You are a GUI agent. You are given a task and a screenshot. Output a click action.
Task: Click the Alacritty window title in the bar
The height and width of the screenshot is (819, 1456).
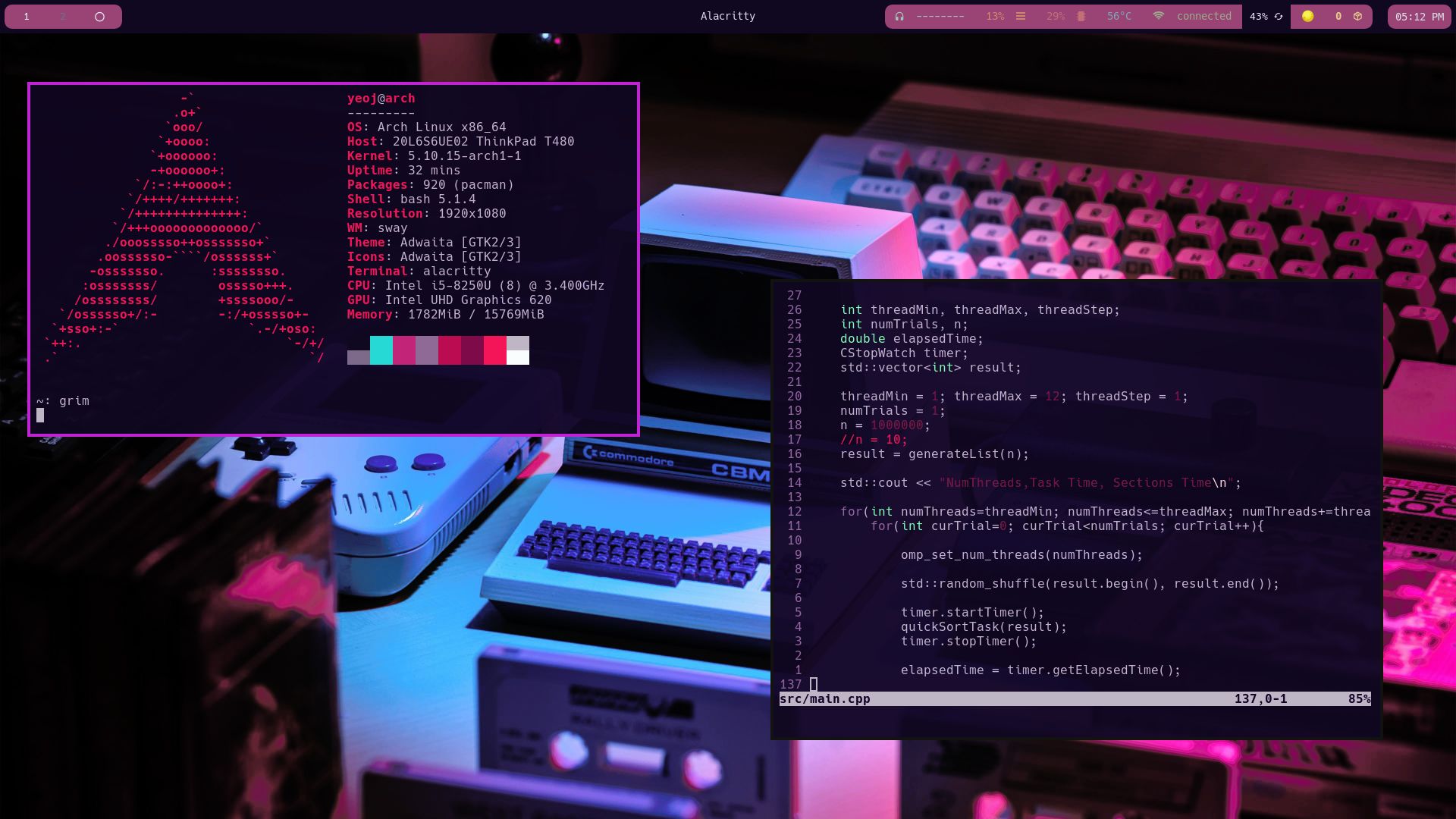pos(727,15)
